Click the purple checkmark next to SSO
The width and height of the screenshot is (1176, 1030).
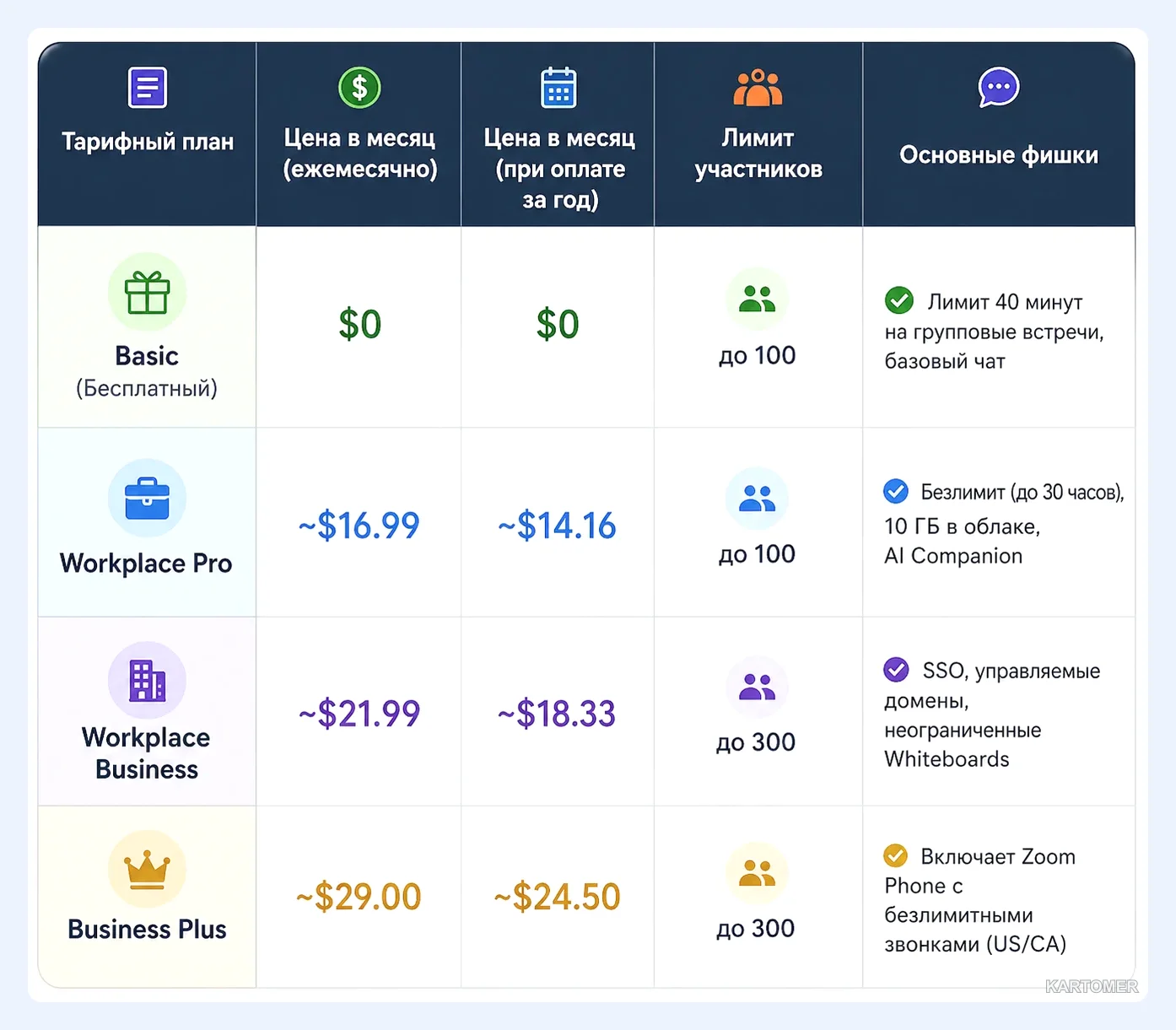point(896,670)
